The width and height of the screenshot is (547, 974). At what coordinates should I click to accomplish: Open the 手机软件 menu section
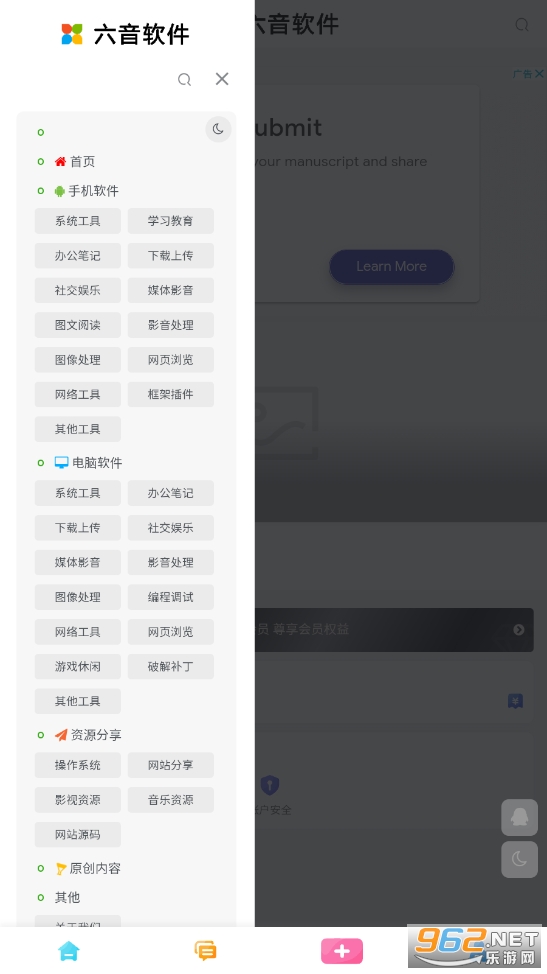(93, 191)
